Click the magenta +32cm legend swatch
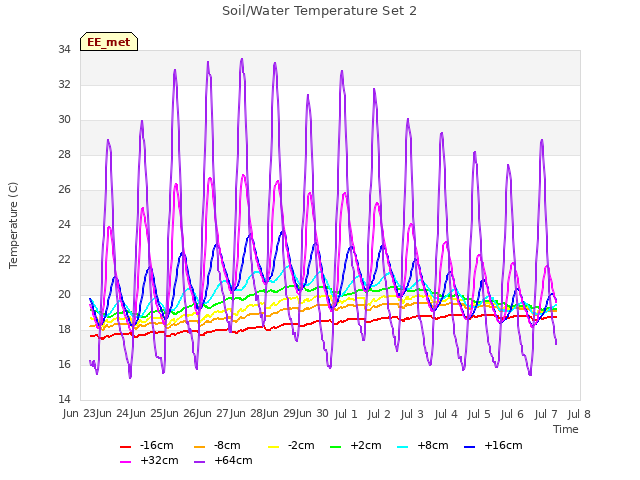 (126, 462)
